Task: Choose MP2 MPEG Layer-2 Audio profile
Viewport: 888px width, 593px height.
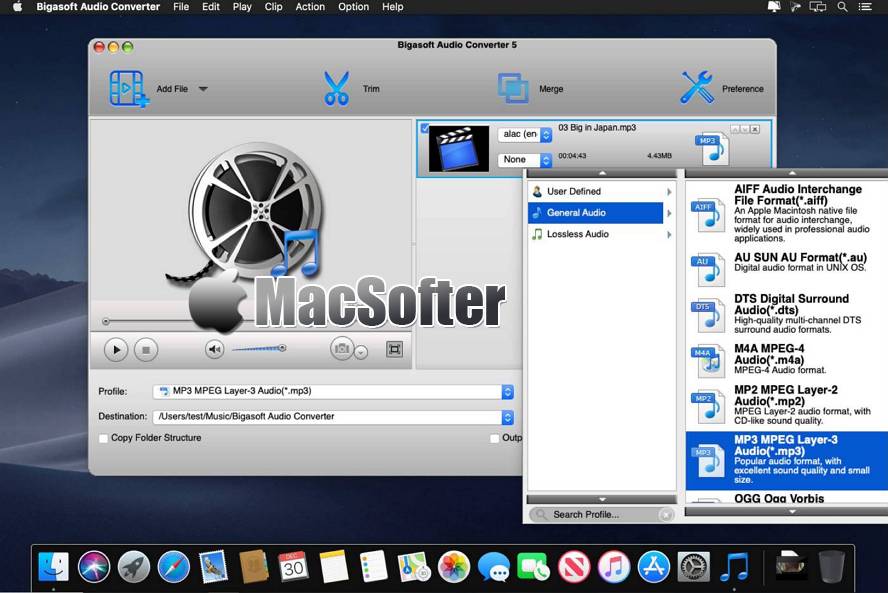Action: [x=787, y=406]
